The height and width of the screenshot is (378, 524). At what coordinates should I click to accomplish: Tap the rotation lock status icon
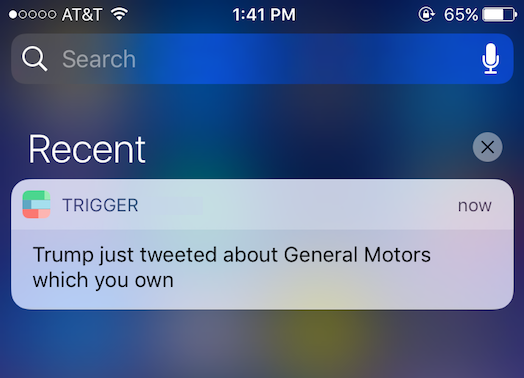coord(426,14)
